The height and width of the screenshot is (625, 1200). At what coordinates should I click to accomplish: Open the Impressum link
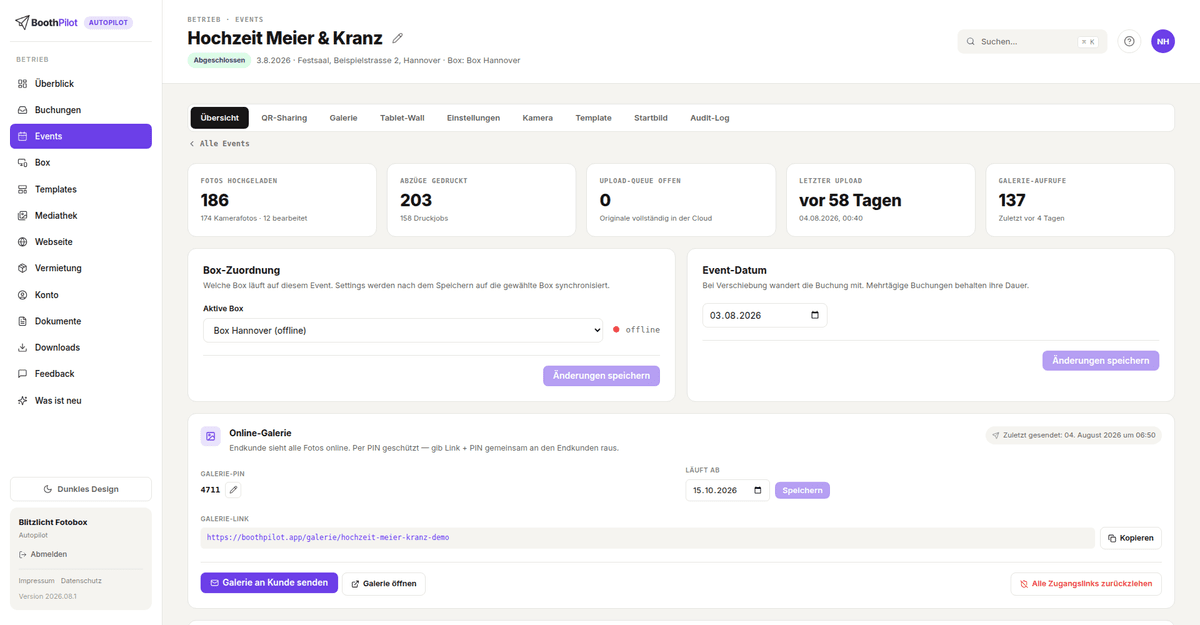point(37,581)
